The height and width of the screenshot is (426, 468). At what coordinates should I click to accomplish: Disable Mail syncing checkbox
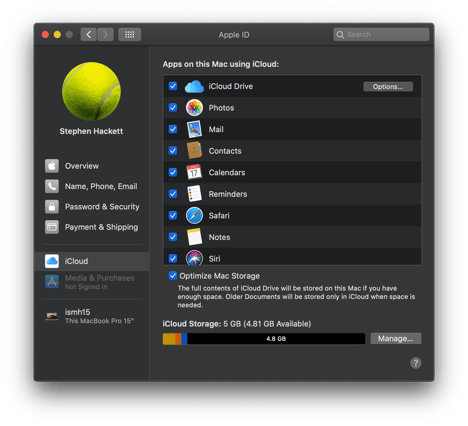tap(173, 129)
